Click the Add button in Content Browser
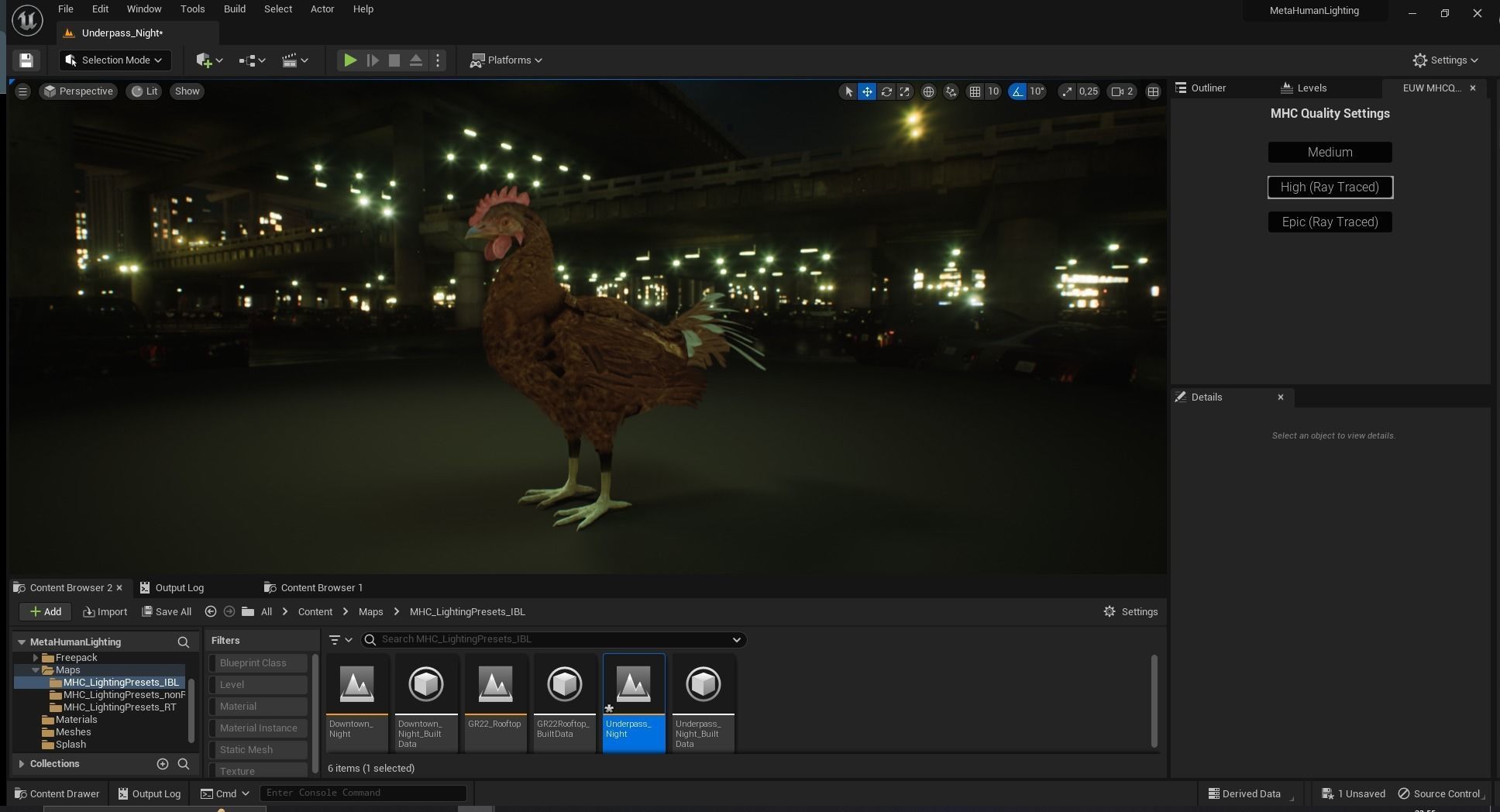Image resolution: width=1500 pixels, height=812 pixels. (45, 611)
